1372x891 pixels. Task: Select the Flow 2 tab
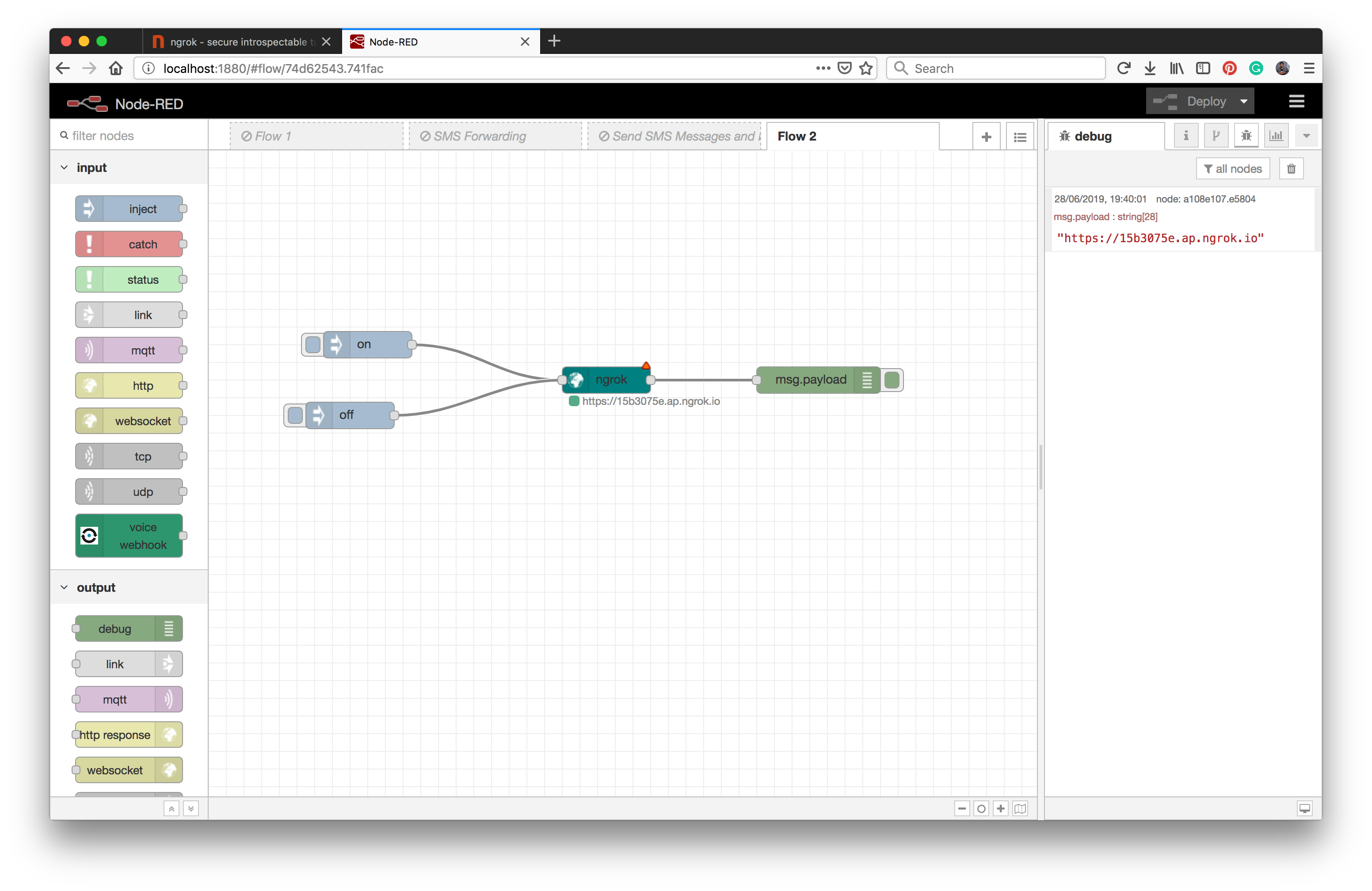coord(853,137)
